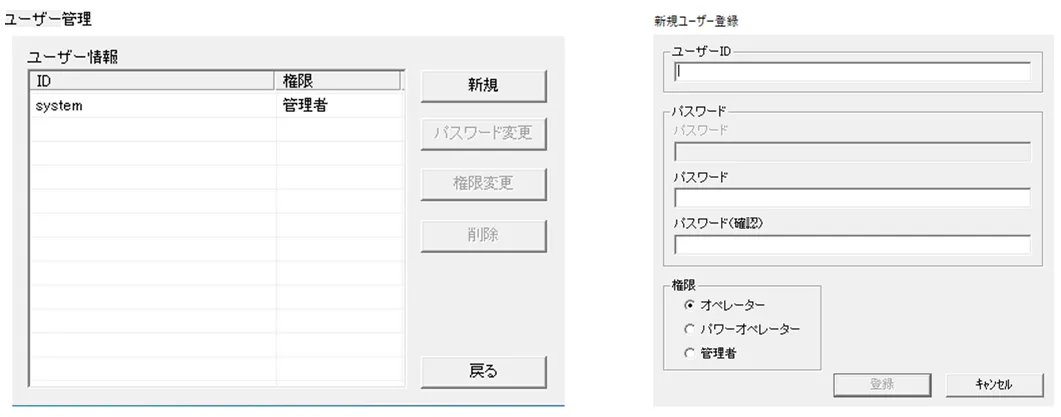
Task: Sort by the 権限 column header
Action: coord(338,81)
